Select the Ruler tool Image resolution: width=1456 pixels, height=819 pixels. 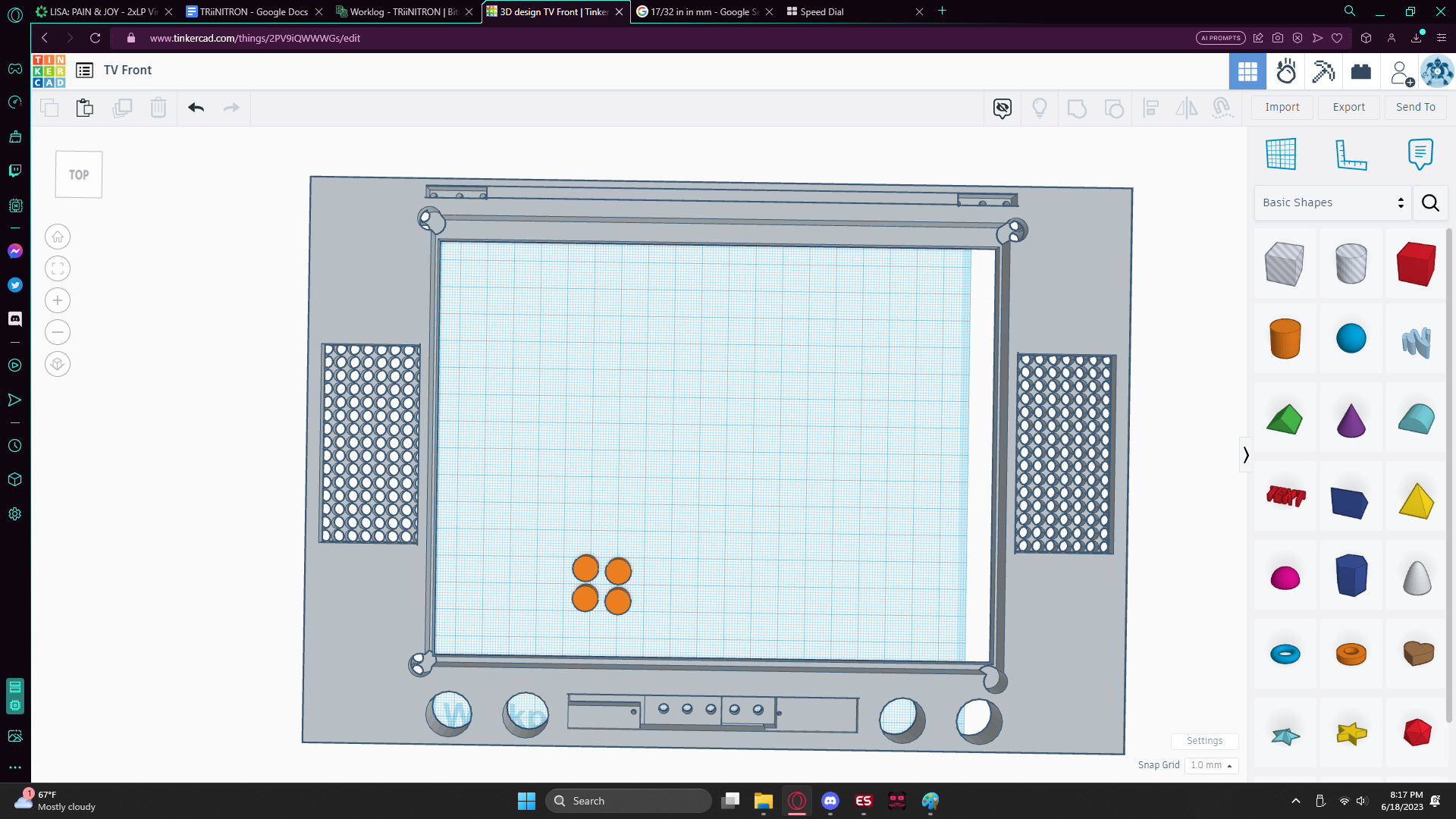coord(1351,154)
